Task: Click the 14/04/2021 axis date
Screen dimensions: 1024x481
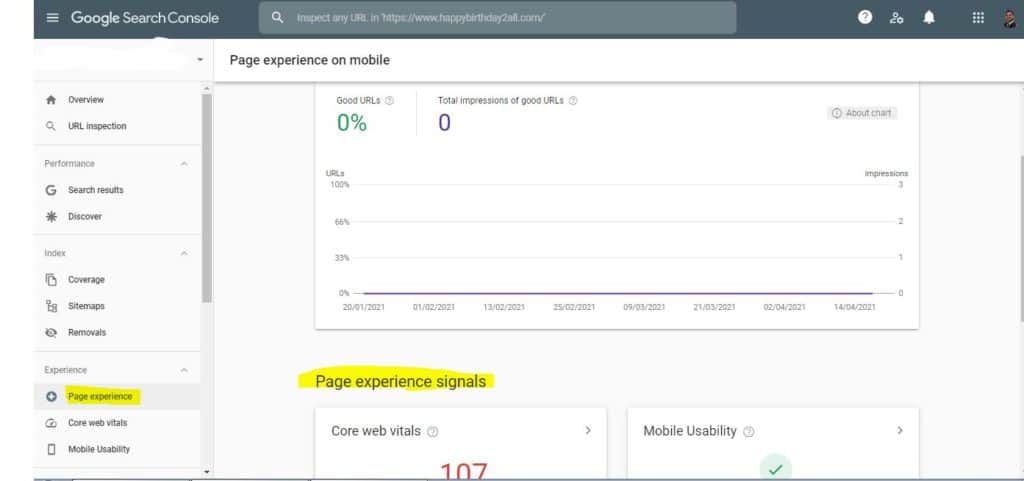Action: pos(854,307)
